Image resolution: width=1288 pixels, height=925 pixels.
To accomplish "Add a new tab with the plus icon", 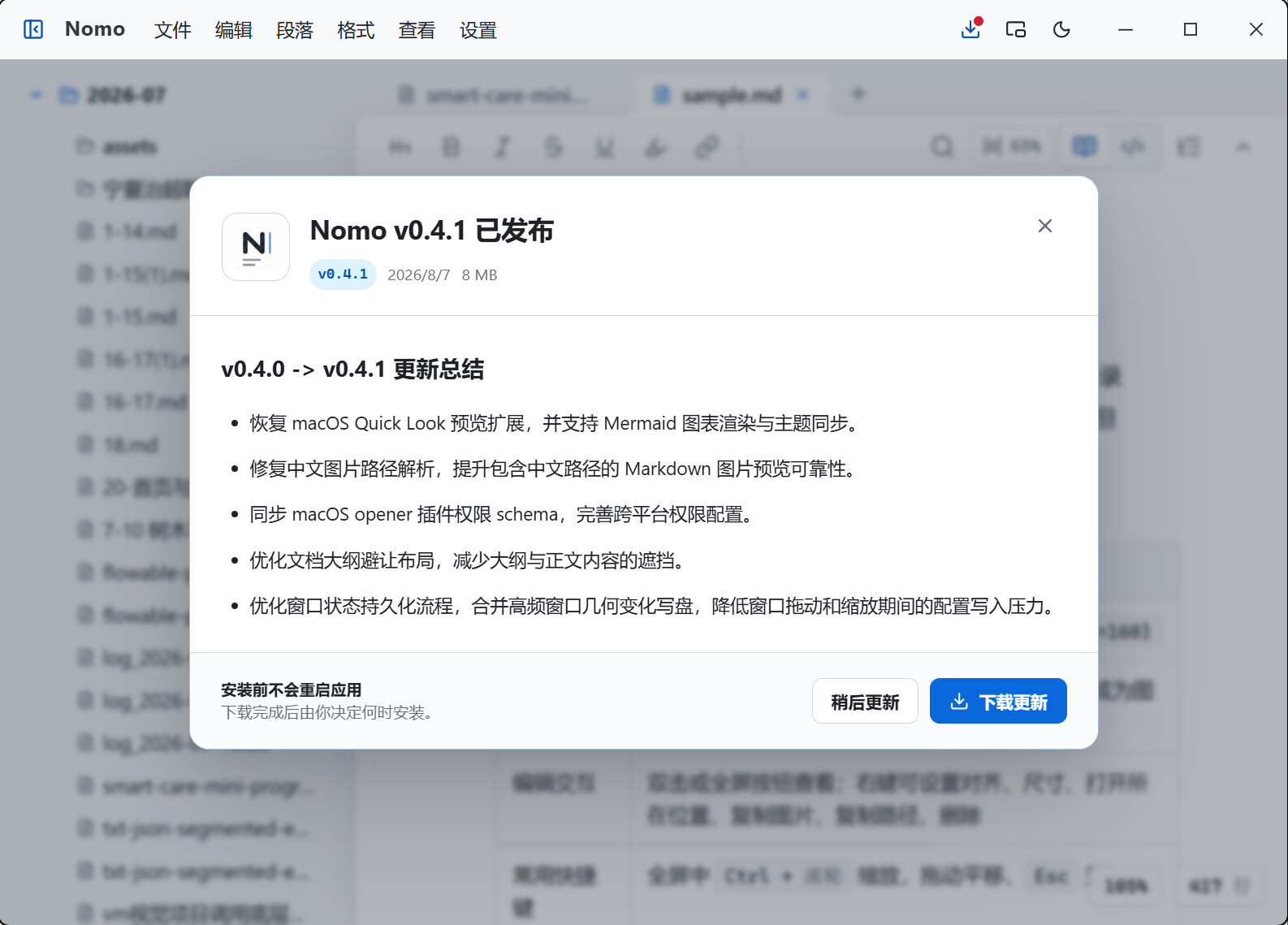I will coord(858,95).
